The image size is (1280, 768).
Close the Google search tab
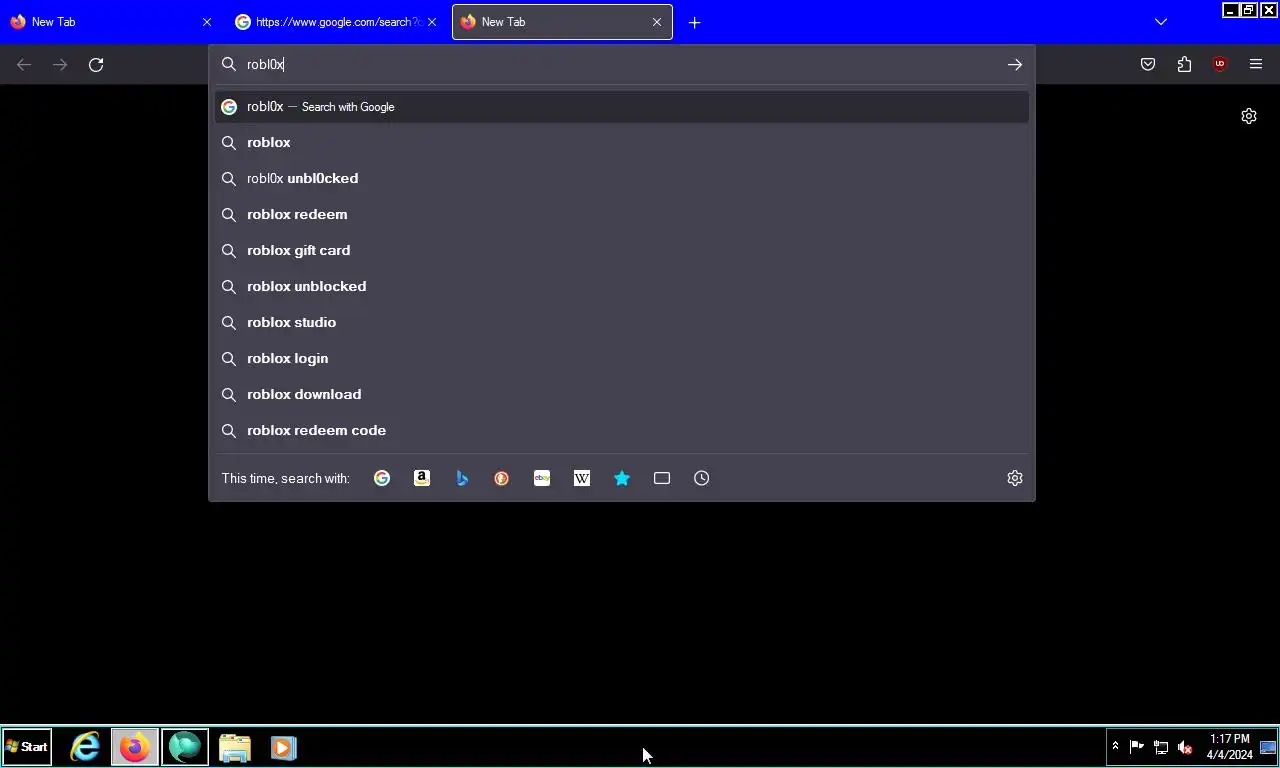pos(432,22)
